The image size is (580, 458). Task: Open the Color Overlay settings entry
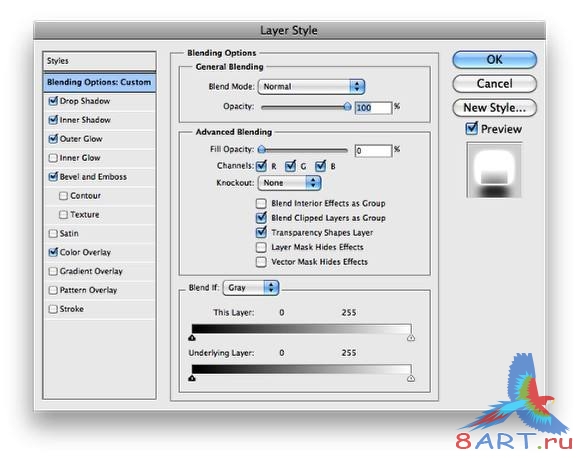pyautogui.click(x=85, y=252)
